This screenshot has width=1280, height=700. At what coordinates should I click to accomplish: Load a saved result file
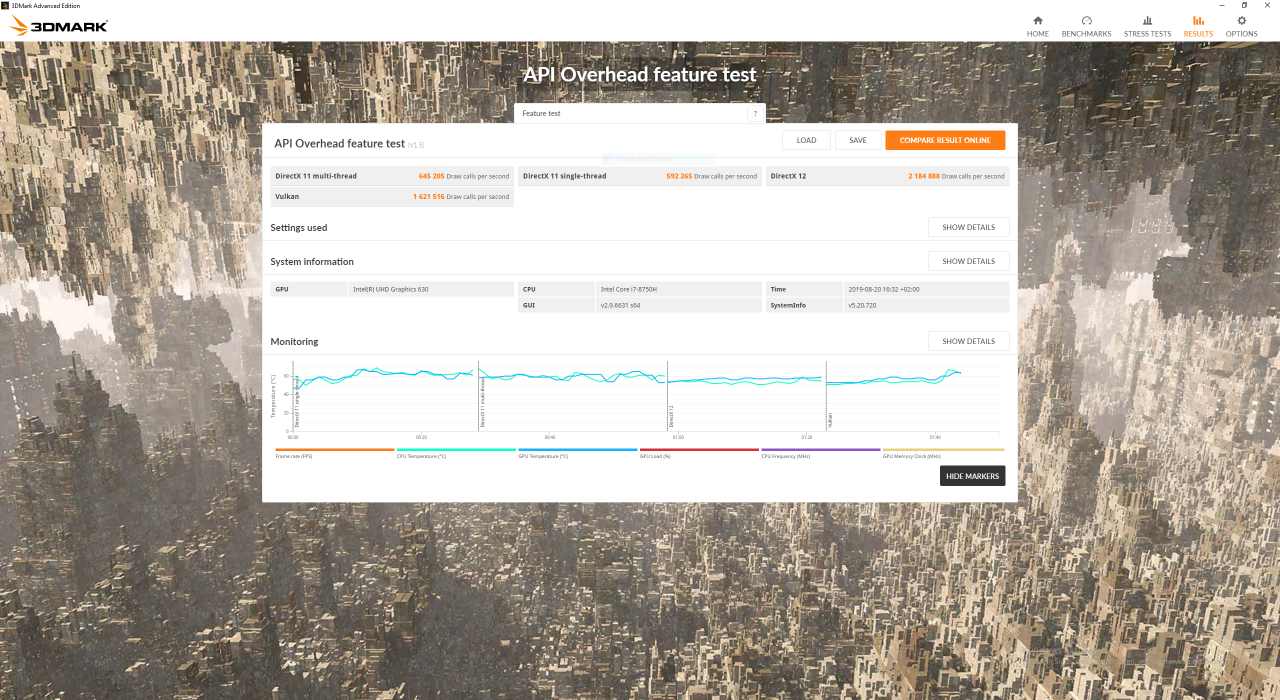click(x=806, y=140)
